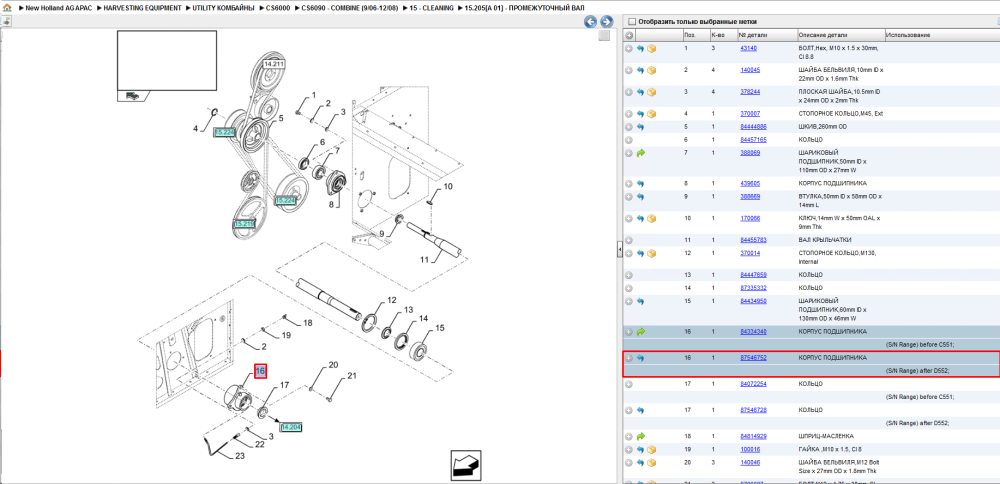
Task: Navigate to the next diagram arrow
Action: click(606, 22)
